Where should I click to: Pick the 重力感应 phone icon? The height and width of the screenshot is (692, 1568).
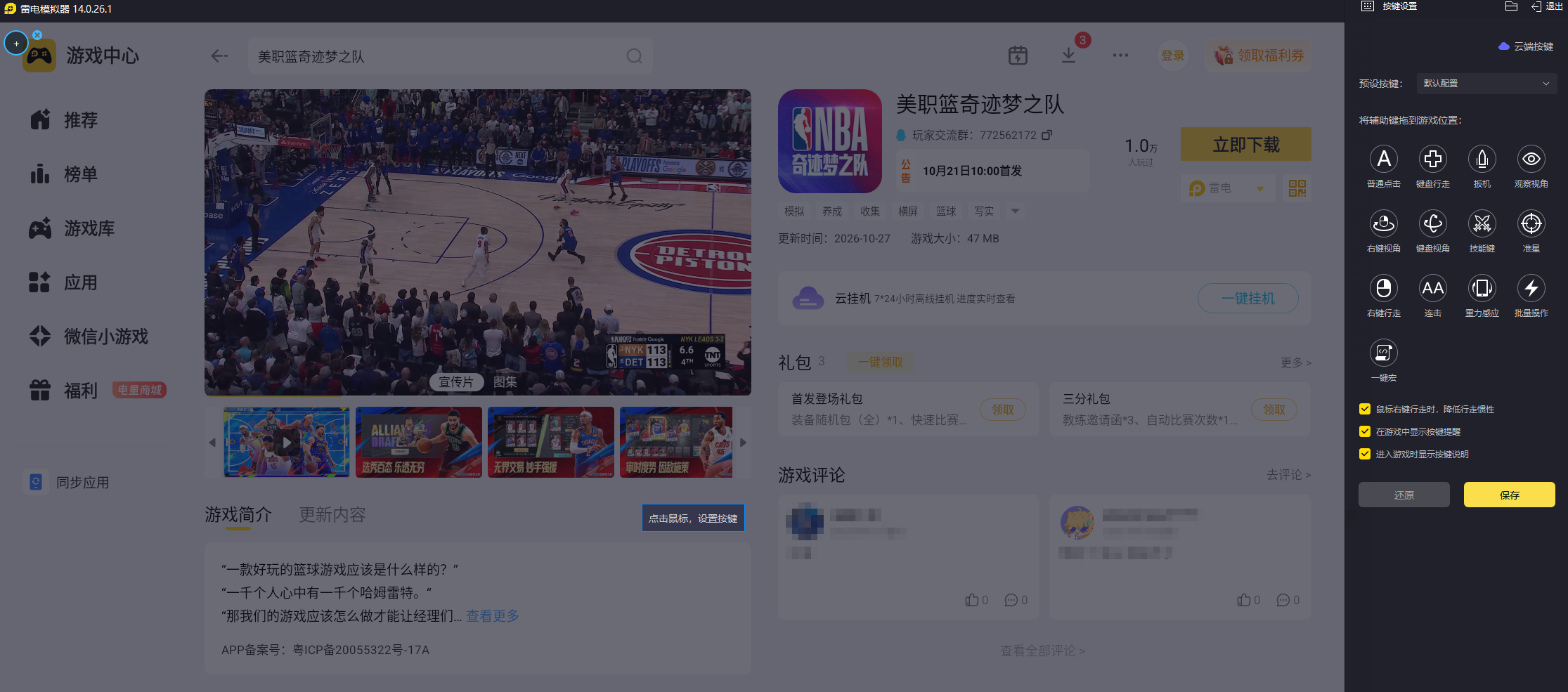1482,288
